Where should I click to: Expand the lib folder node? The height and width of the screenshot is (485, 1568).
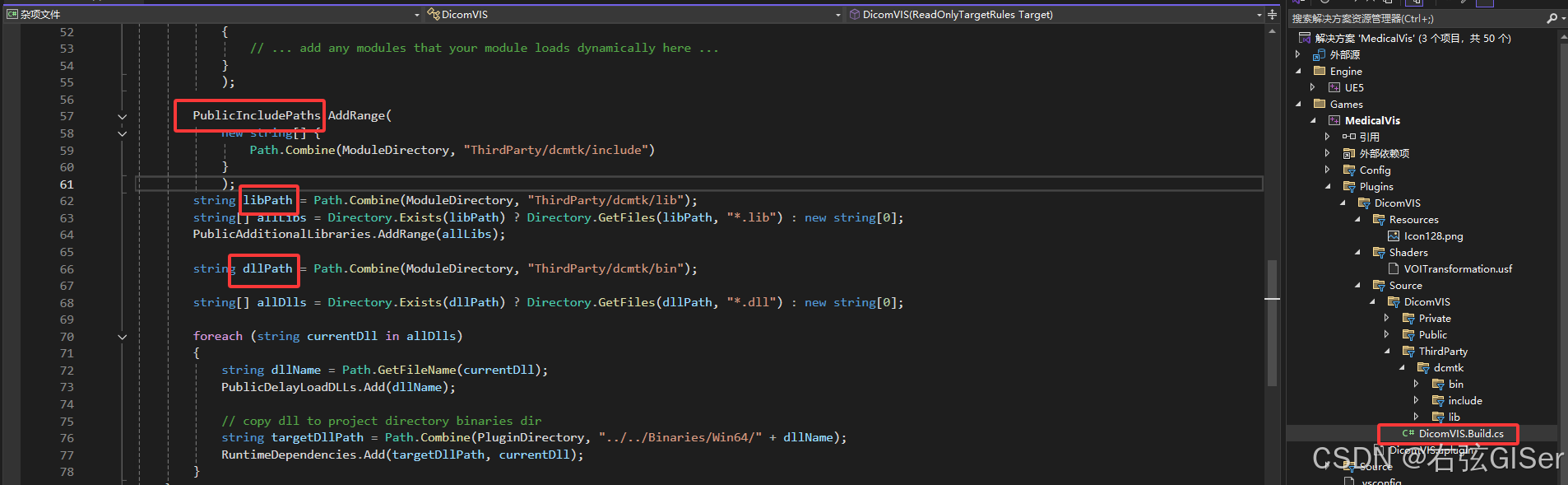tap(1416, 417)
